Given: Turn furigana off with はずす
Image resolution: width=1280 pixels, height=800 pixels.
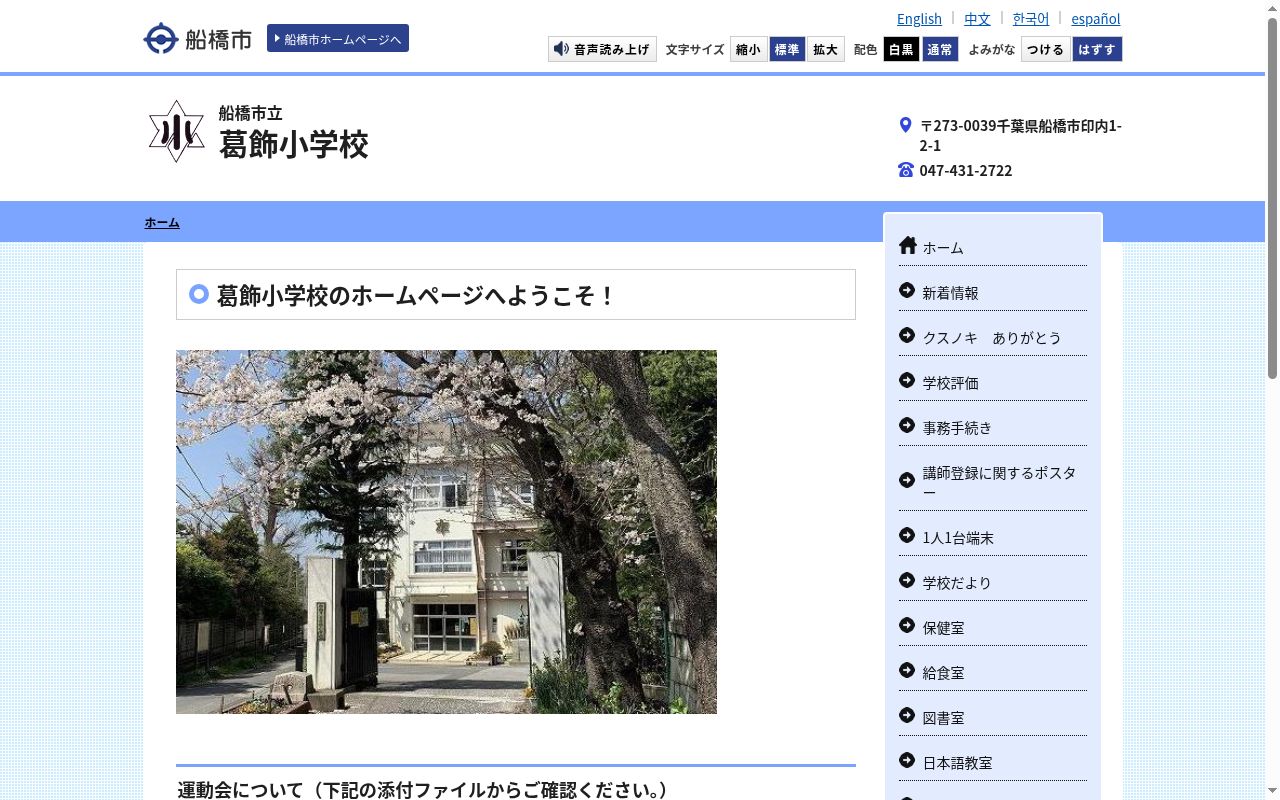Looking at the screenshot, I should (1097, 49).
